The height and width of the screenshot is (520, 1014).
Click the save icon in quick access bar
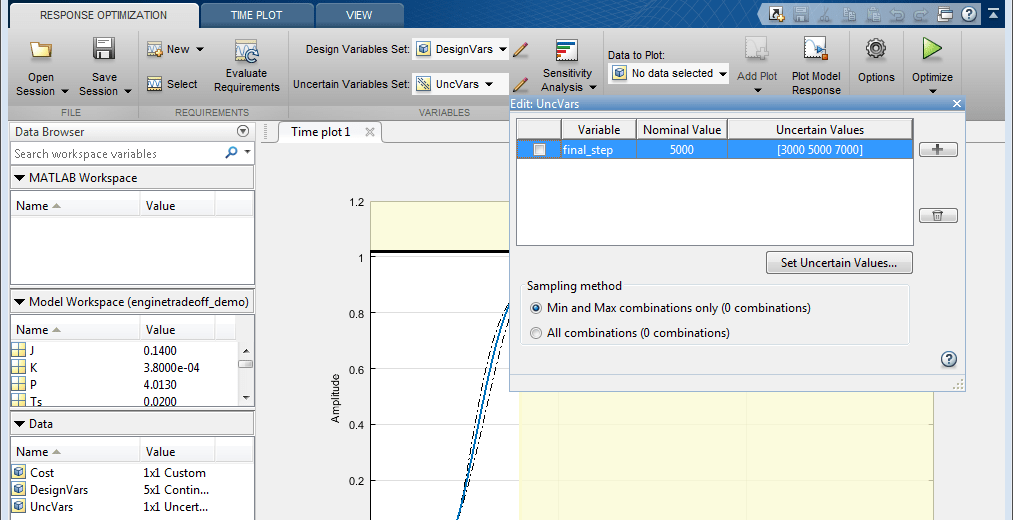(801, 14)
